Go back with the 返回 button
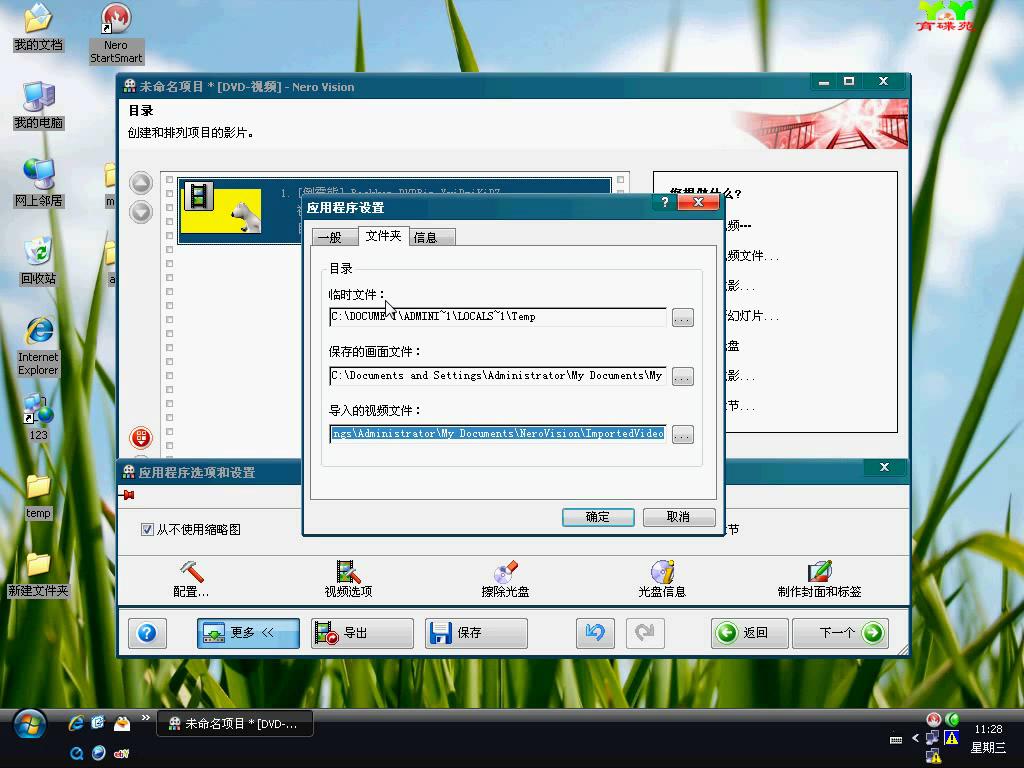Viewport: 1024px width, 768px height. point(750,633)
